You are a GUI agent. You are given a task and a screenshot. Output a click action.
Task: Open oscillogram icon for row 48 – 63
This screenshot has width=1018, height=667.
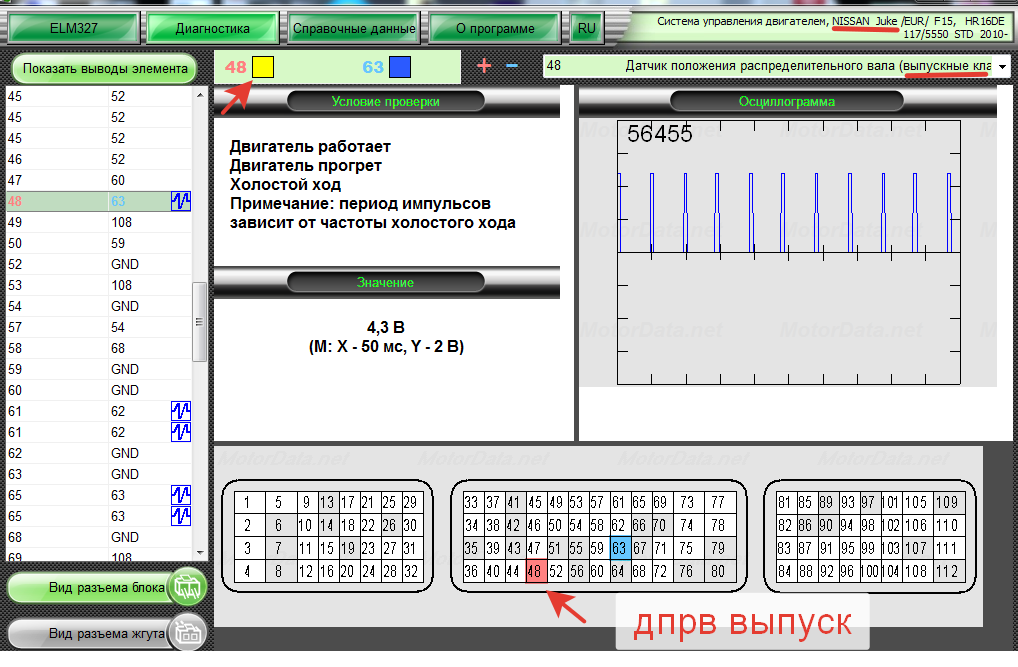pos(180,201)
